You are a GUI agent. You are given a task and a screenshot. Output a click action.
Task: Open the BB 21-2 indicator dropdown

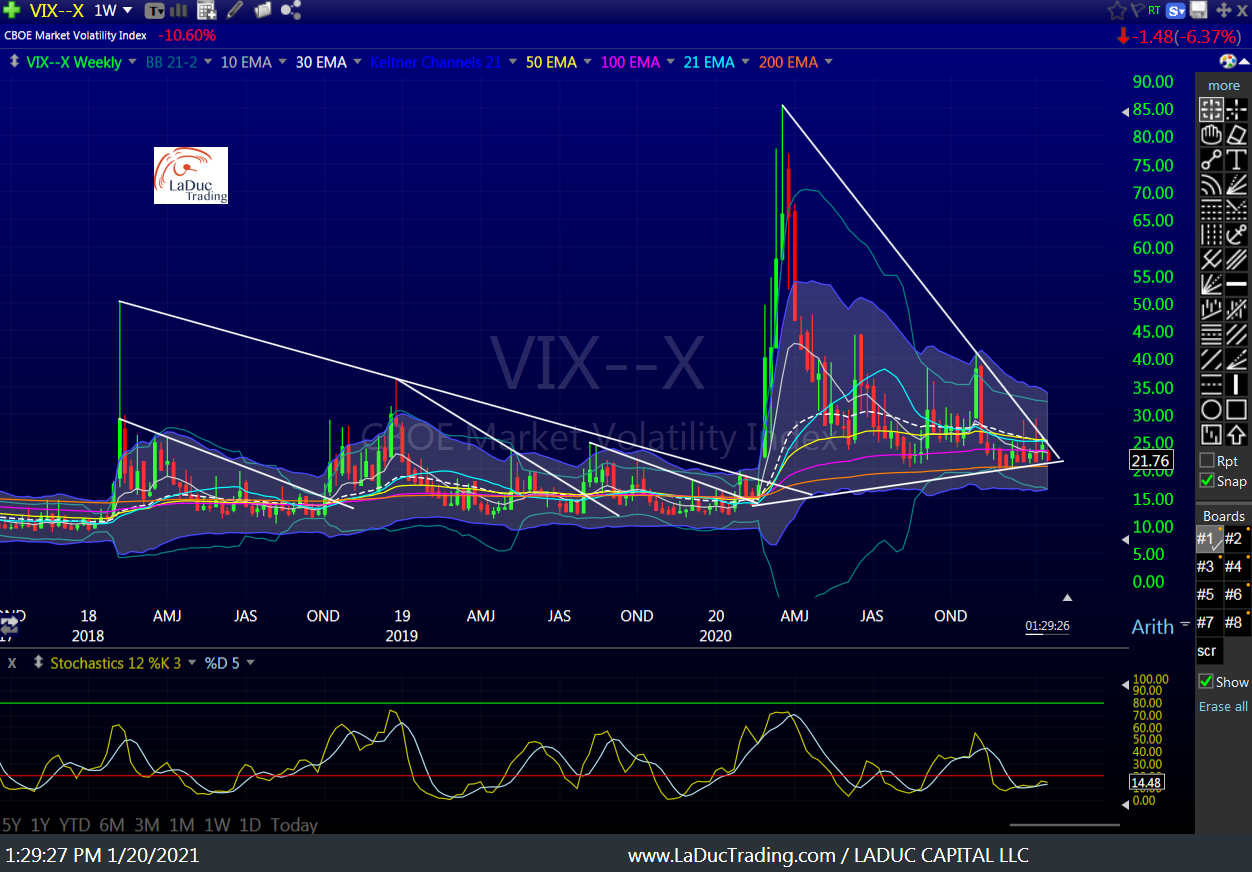pos(208,62)
